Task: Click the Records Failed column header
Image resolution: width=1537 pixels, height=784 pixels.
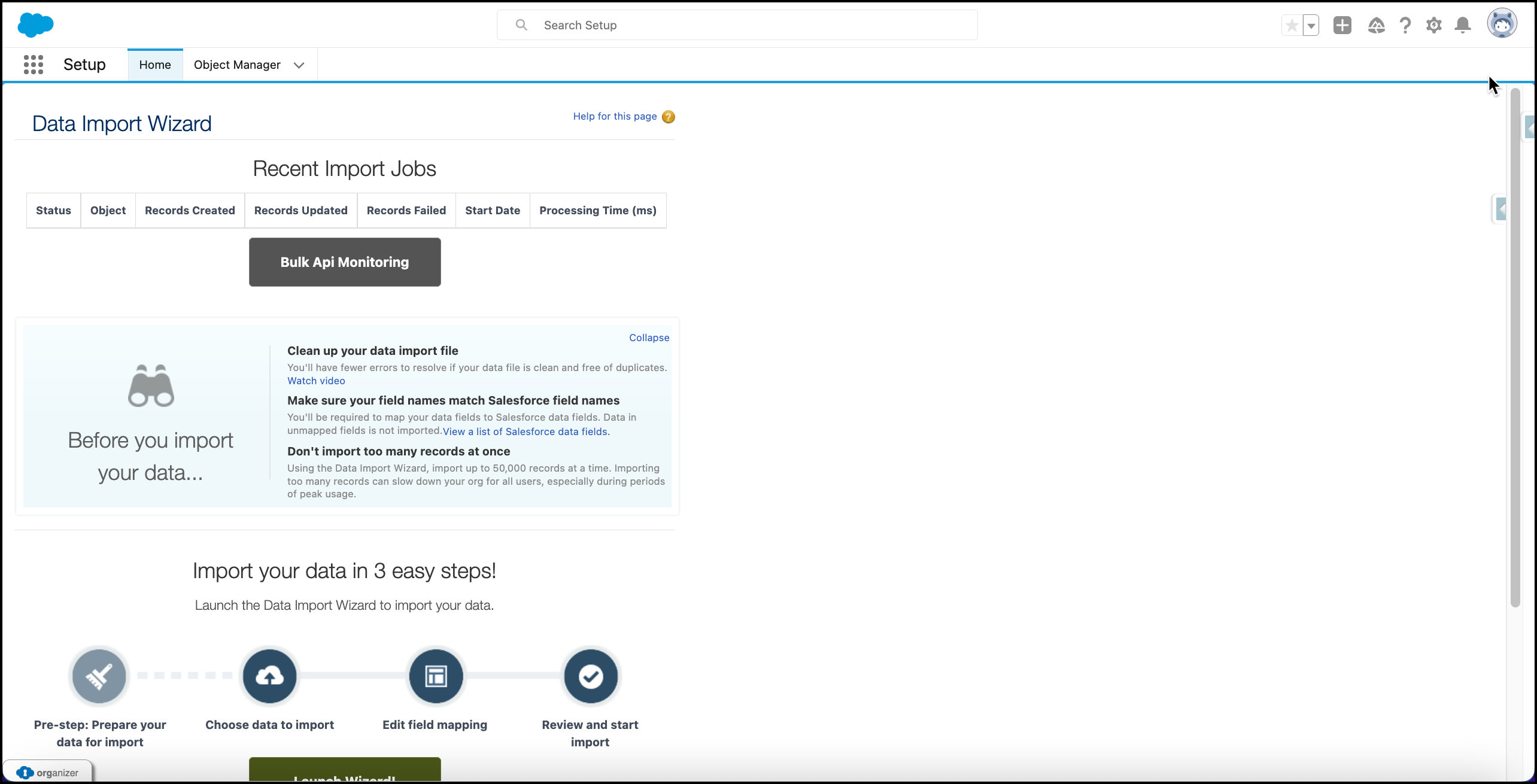Action: point(406,211)
